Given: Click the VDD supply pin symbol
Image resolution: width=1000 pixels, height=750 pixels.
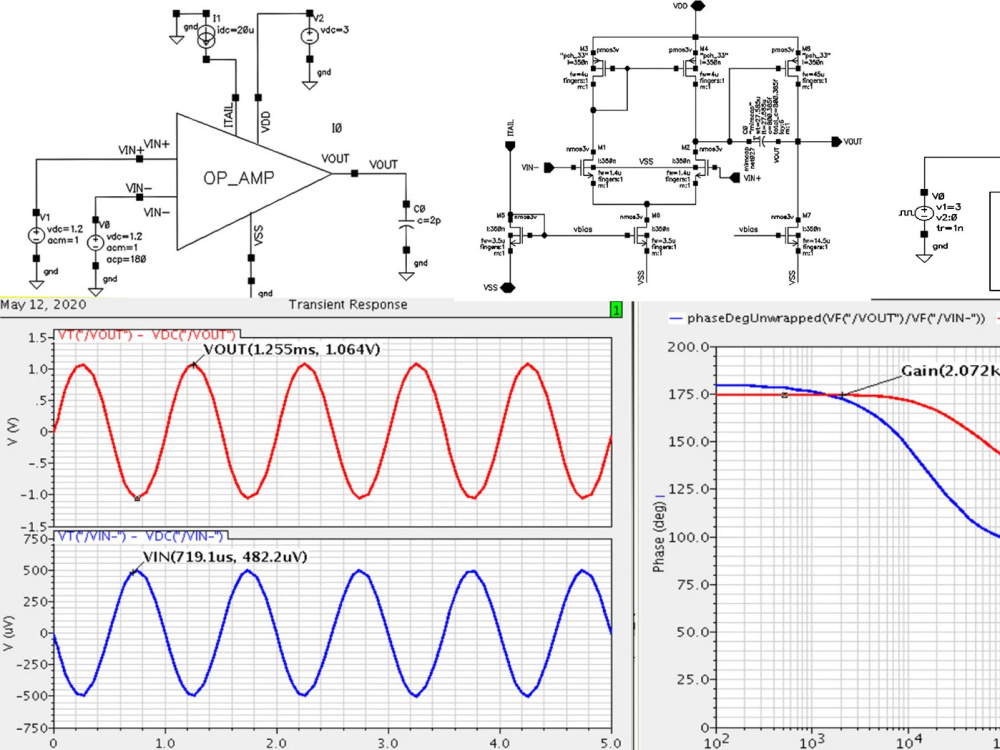Looking at the screenshot, I should click(x=697, y=8).
